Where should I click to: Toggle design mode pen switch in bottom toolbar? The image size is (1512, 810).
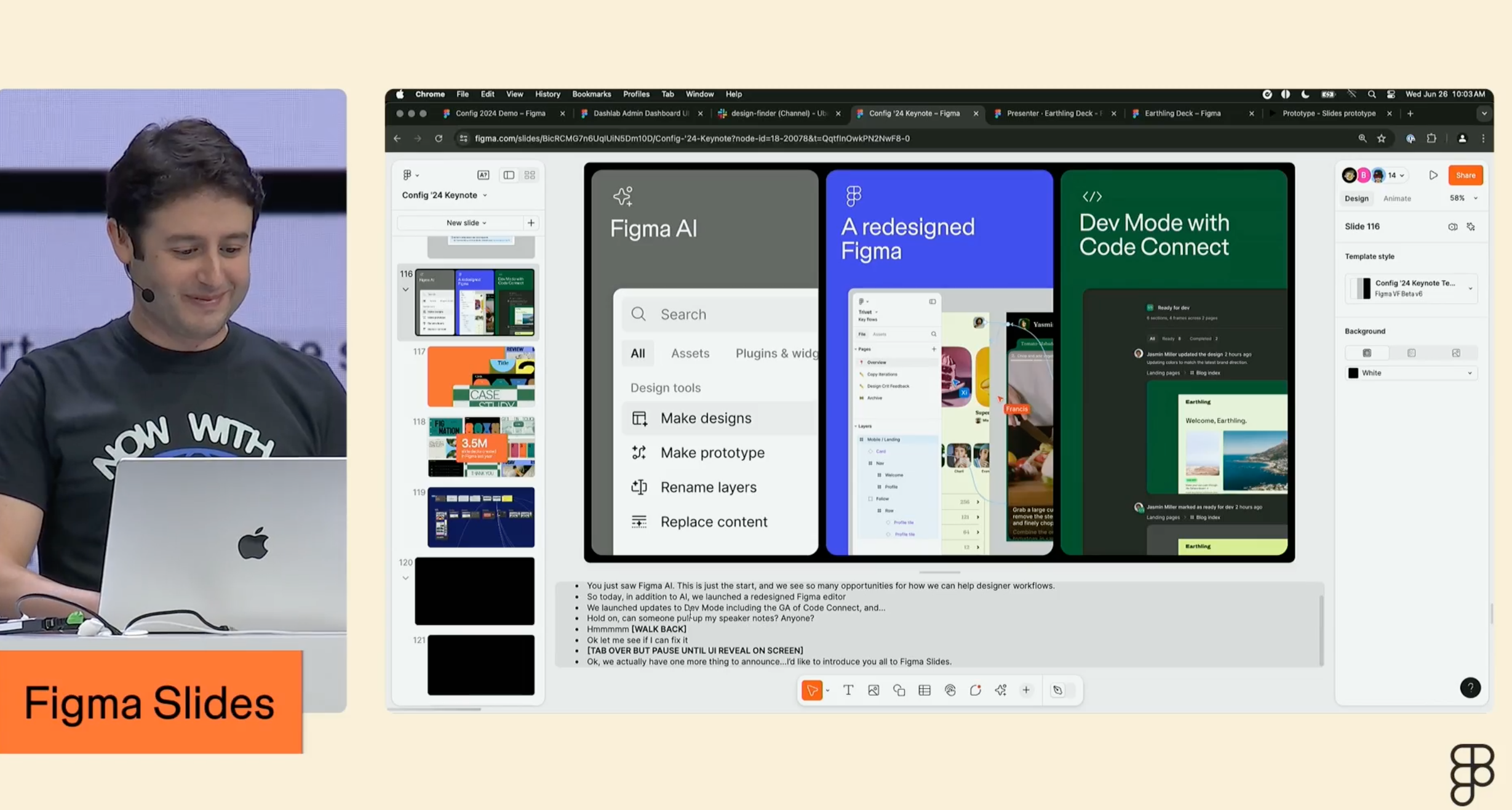pyautogui.click(x=1062, y=690)
